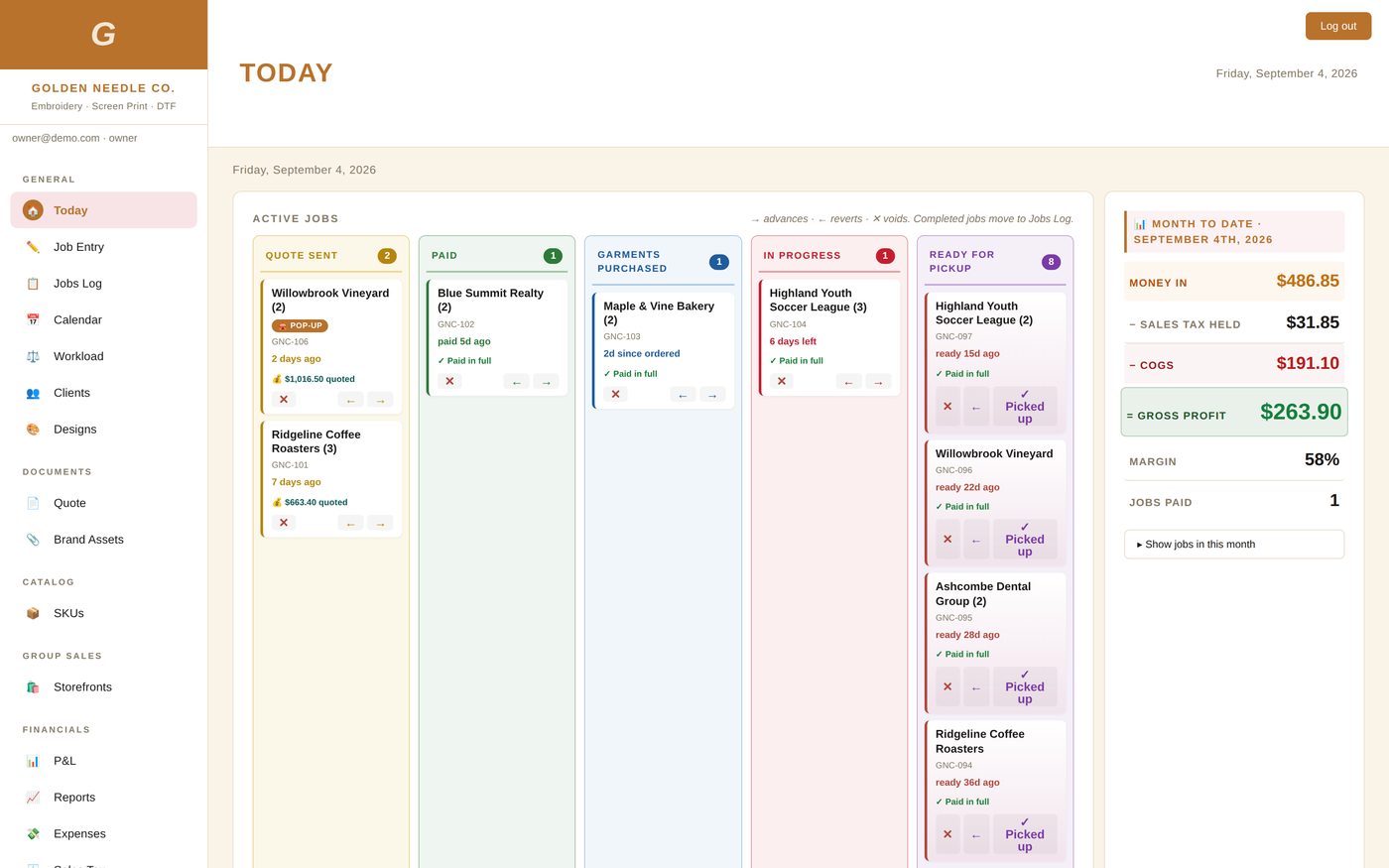Viewport: 1389px width, 868px height.
Task: Click the Expenses money icon
Action: [x=33, y=834]
